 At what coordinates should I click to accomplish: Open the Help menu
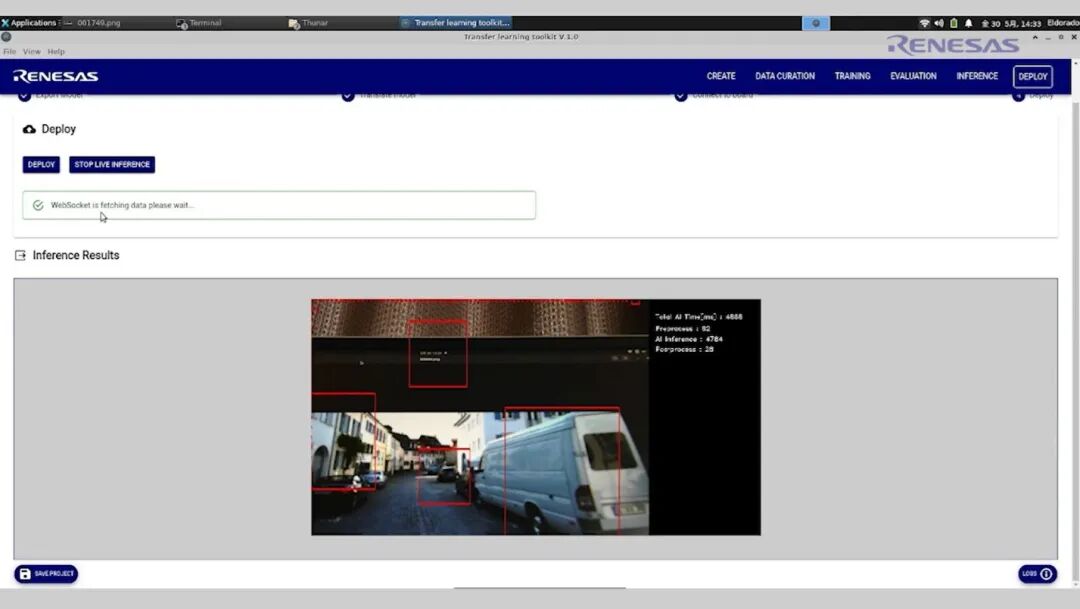[56, 52]
